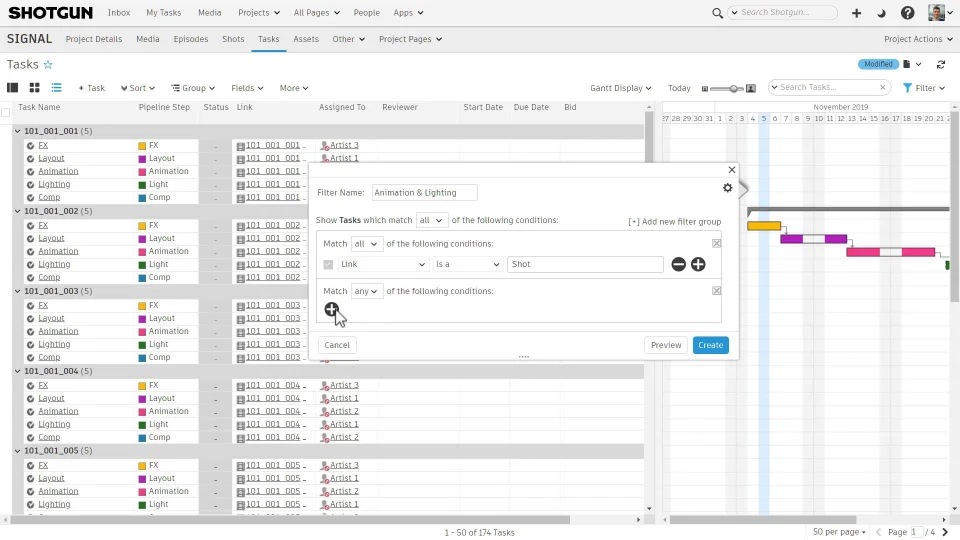This screenshot has height=540, width=960.
Task: Click the Preview button
Action: (x=666, y=345)
